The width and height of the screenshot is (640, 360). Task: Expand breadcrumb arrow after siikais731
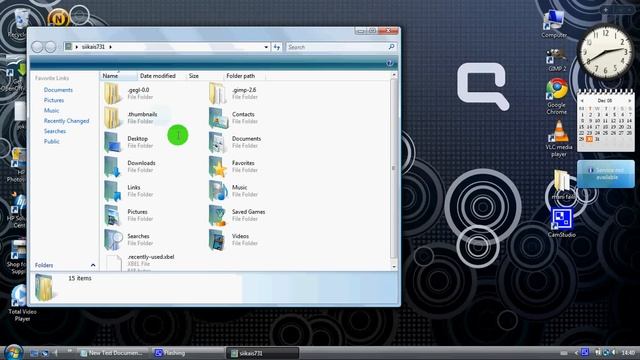[110, 47]
